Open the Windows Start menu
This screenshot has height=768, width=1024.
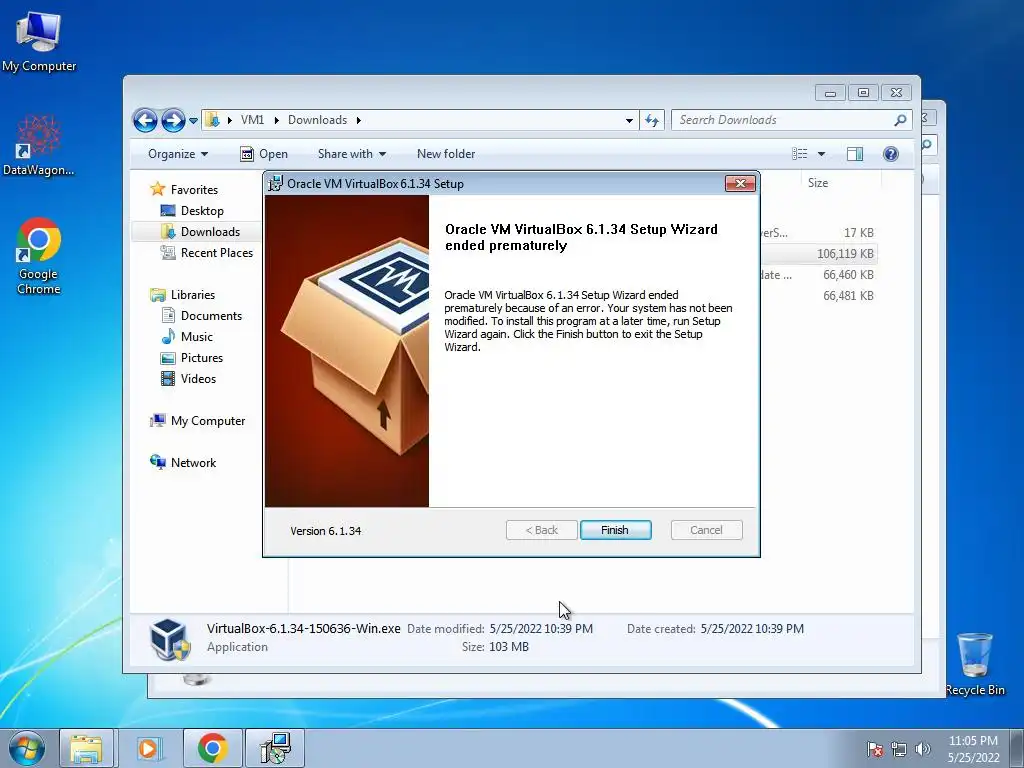pos(27,748)
